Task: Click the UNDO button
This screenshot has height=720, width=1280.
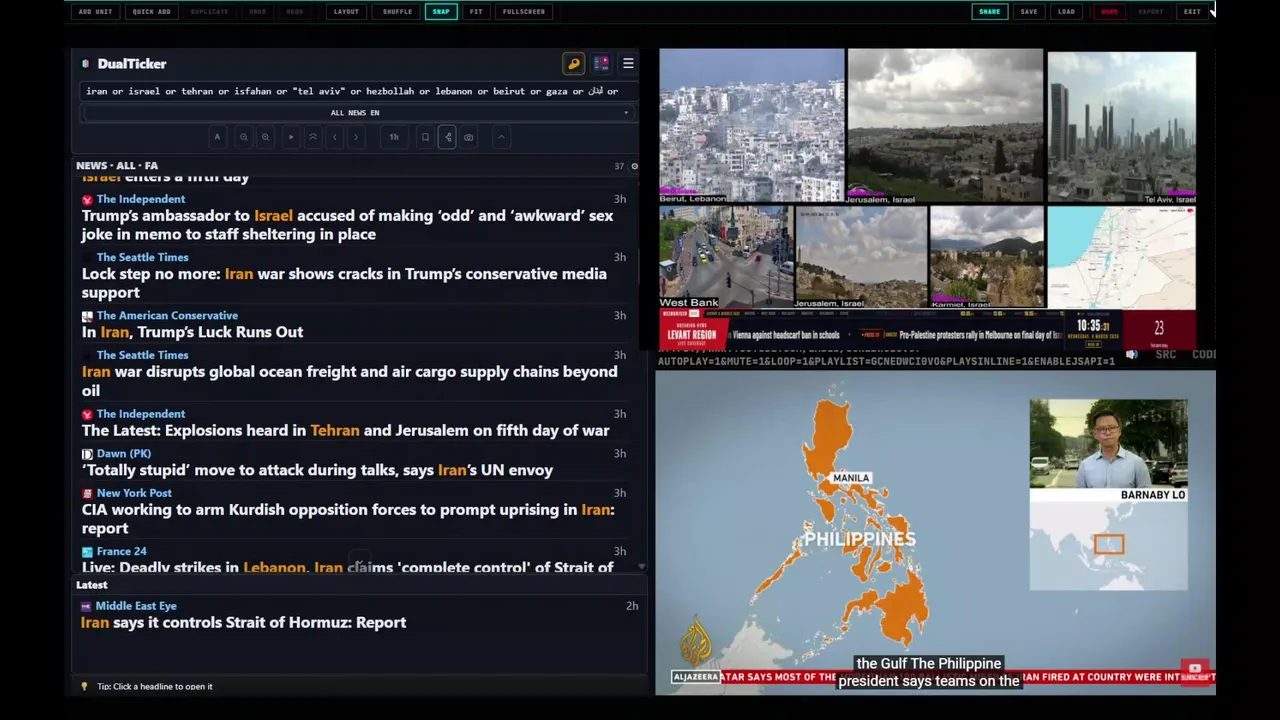Action: (257, 11)
